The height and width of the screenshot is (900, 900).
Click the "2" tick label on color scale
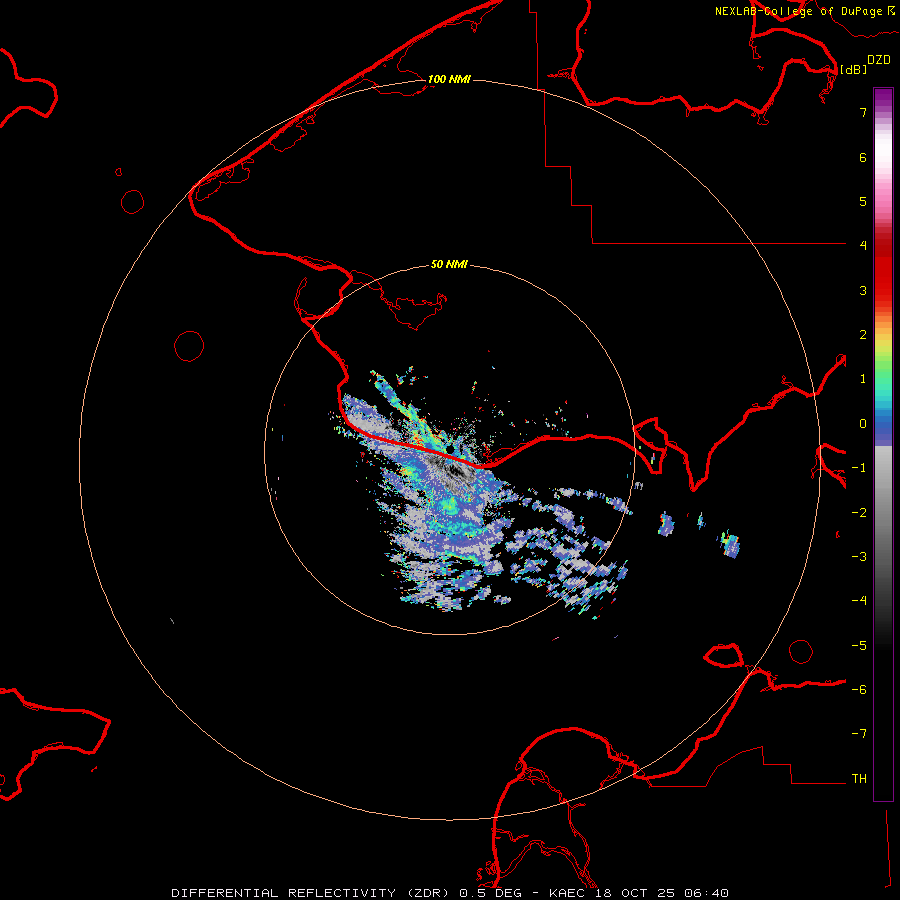(863, 335)
